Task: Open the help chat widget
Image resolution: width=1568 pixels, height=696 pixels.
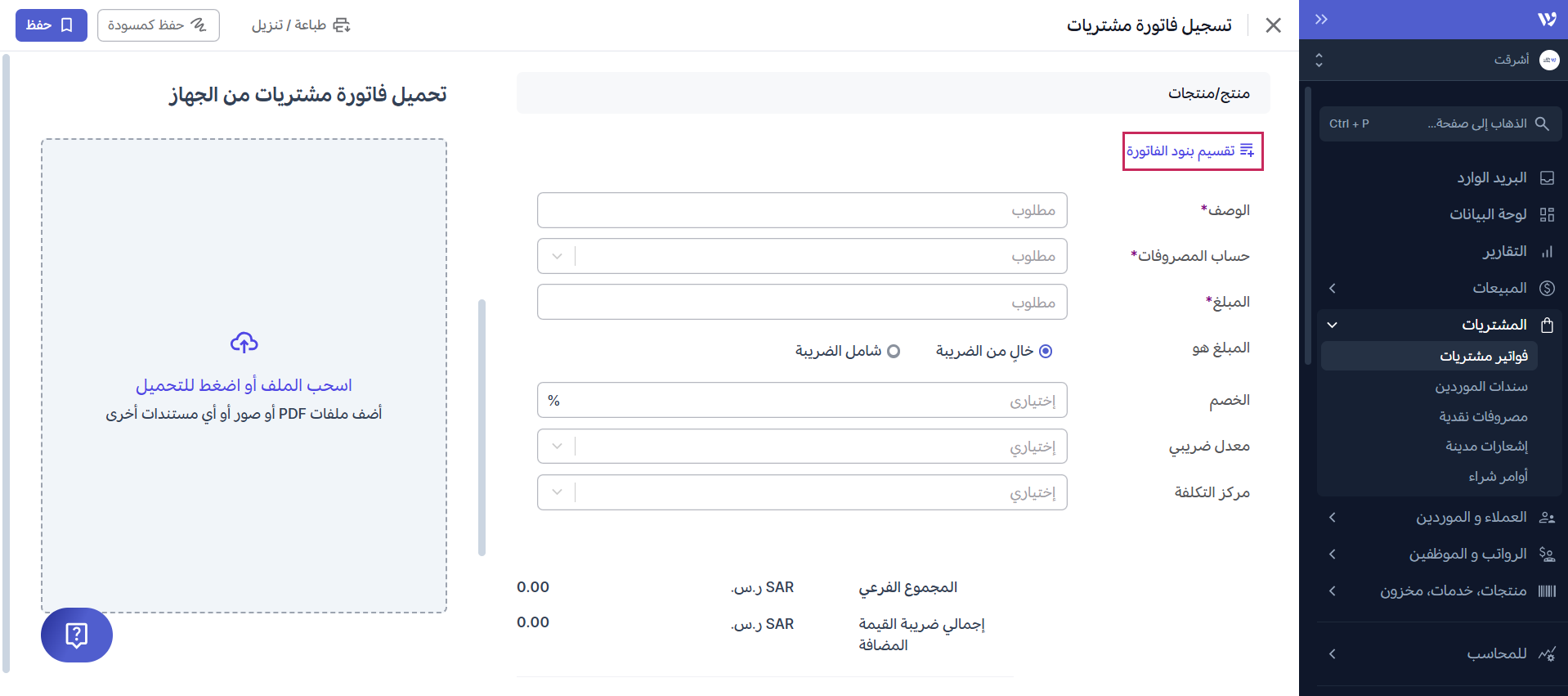Action: click(x=77, y=635)
